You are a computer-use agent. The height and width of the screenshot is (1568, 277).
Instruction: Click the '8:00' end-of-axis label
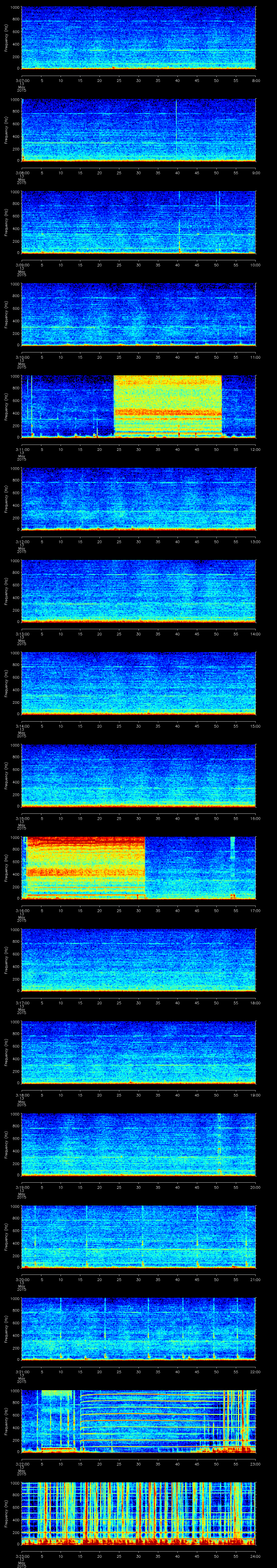256,80
